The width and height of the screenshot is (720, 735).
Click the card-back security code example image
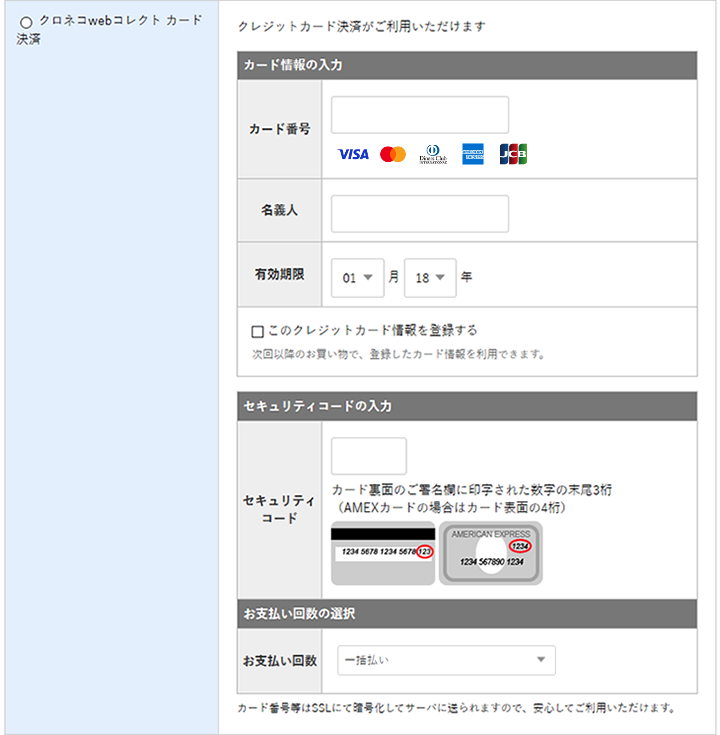tap(383, 553)
